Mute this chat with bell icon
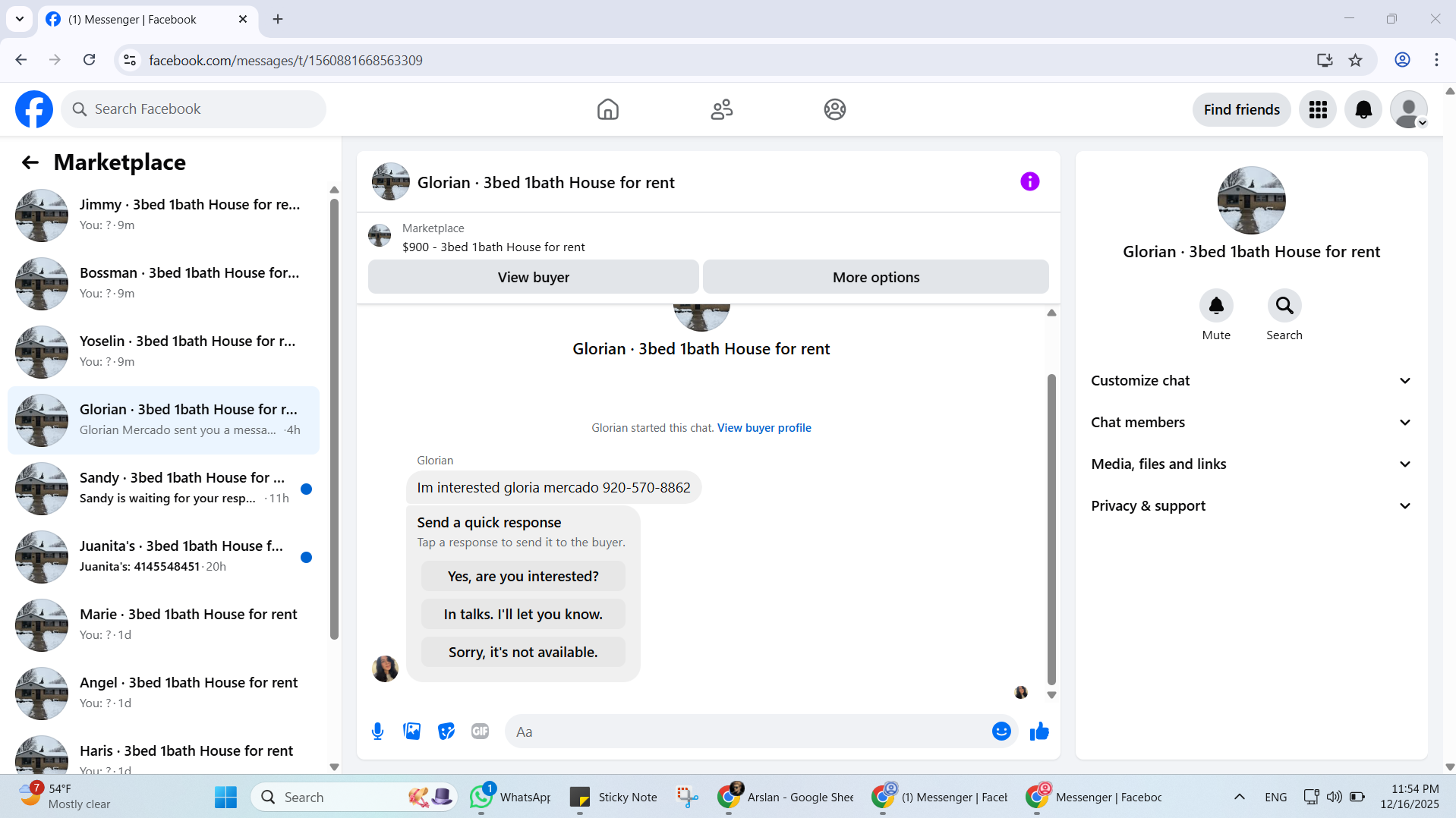This screenshot has height=818, width=1456. point(1215,306)
